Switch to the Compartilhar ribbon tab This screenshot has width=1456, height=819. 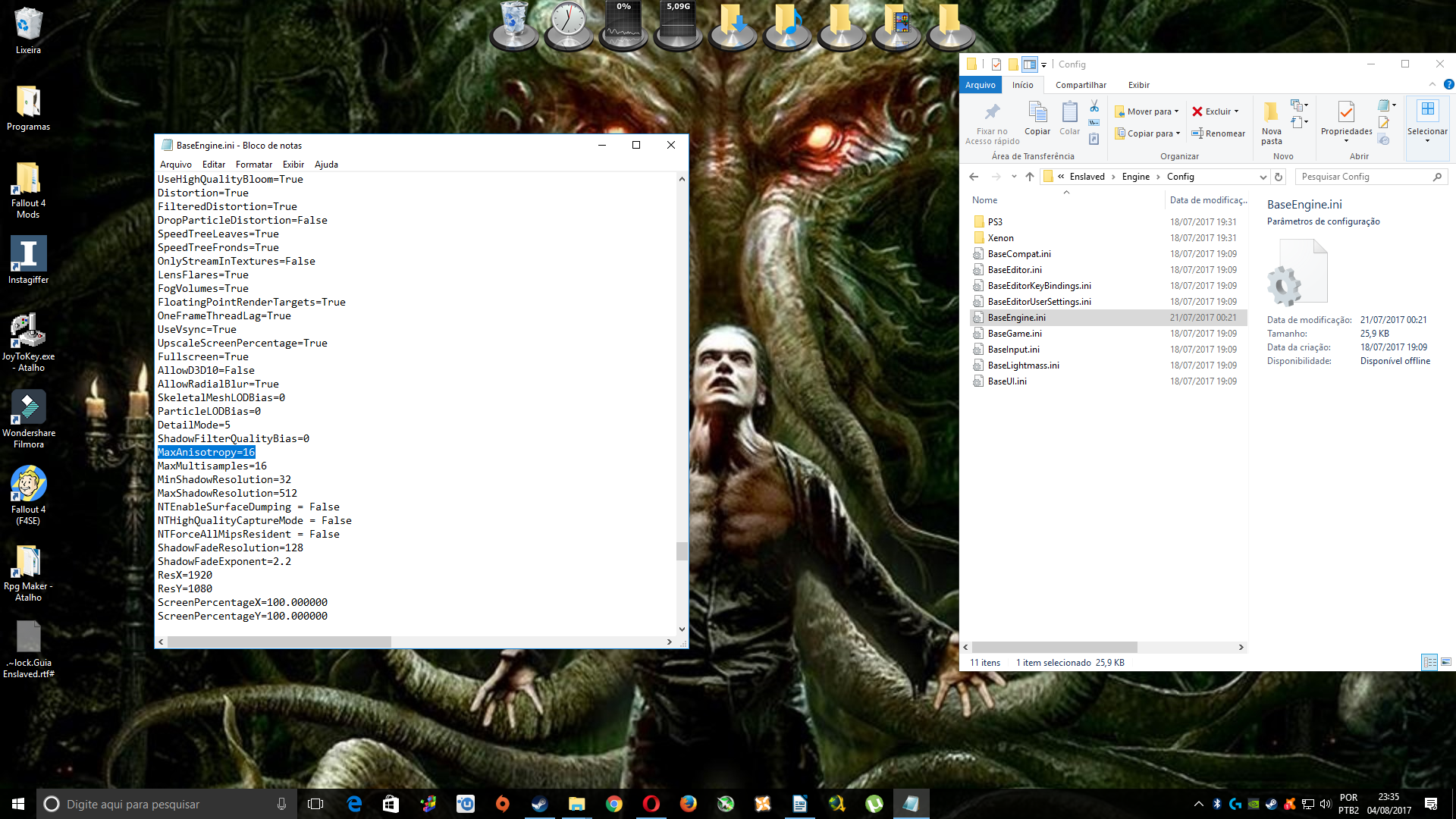point(1081,85)
